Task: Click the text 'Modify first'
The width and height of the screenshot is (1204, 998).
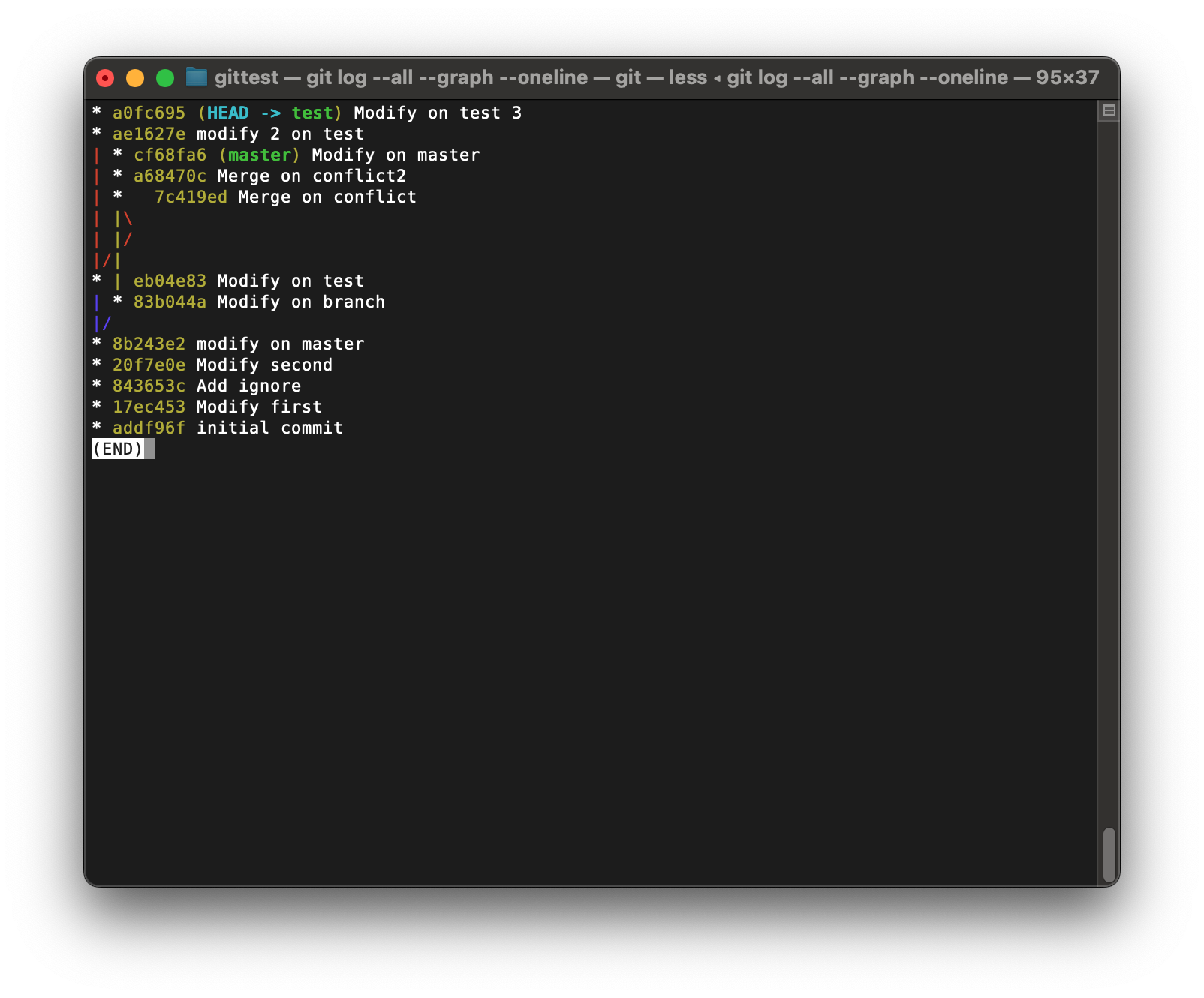Action: (x=259, y=407)
